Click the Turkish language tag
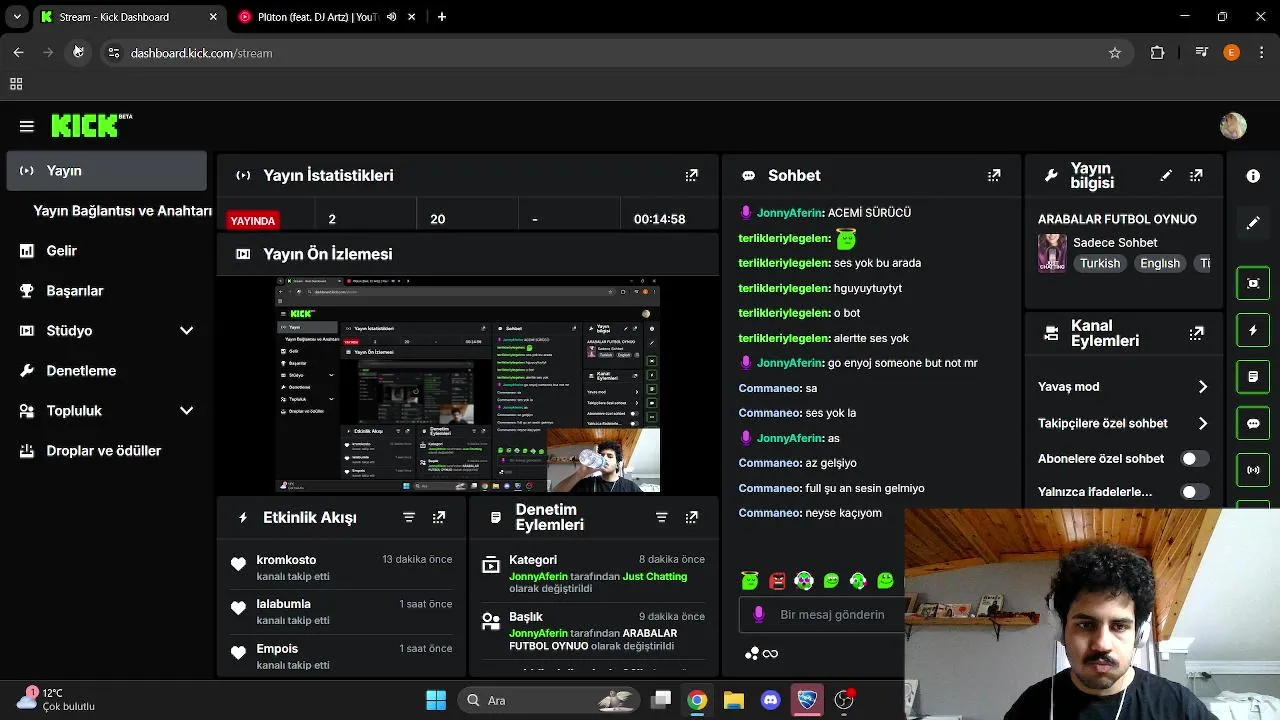1280x720 pixels. [1100, 264]
